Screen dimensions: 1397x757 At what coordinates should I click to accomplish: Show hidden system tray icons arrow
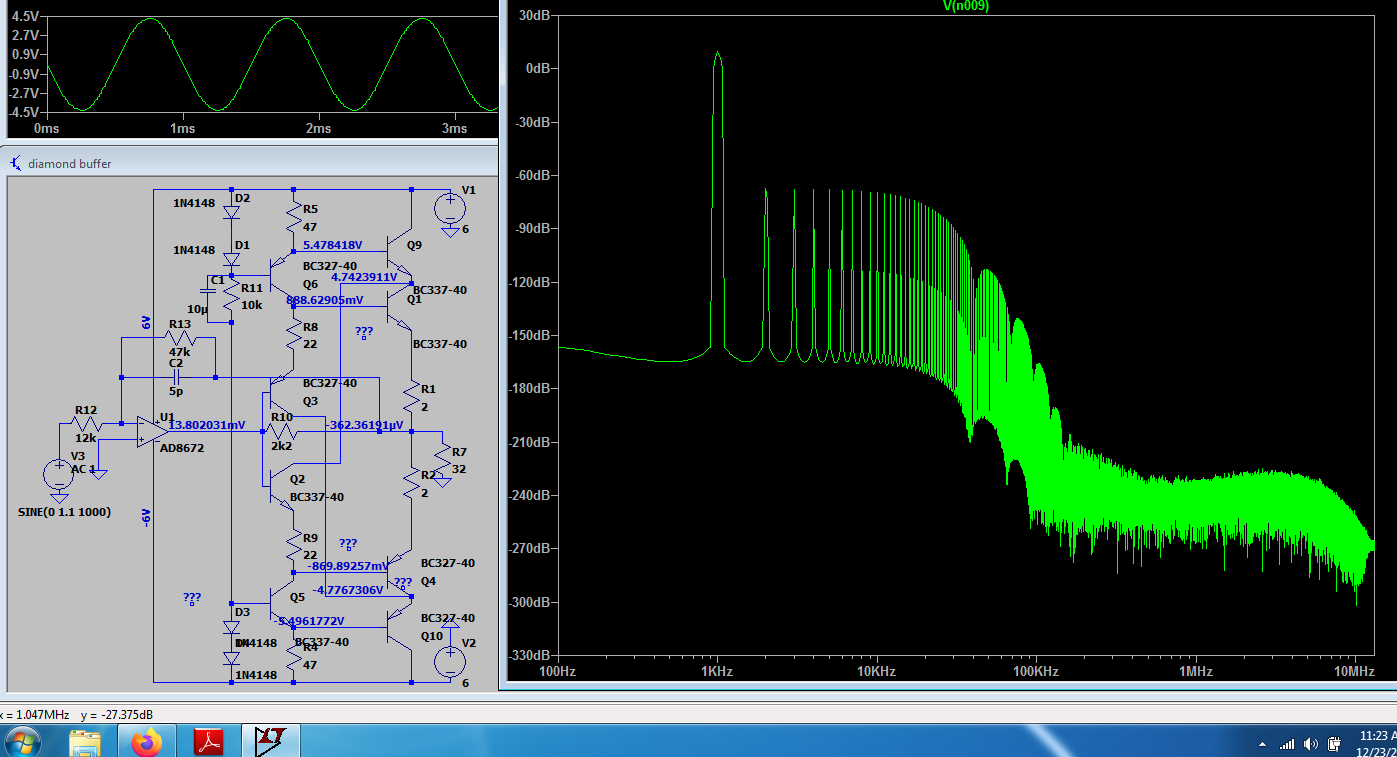(1262, 745)
